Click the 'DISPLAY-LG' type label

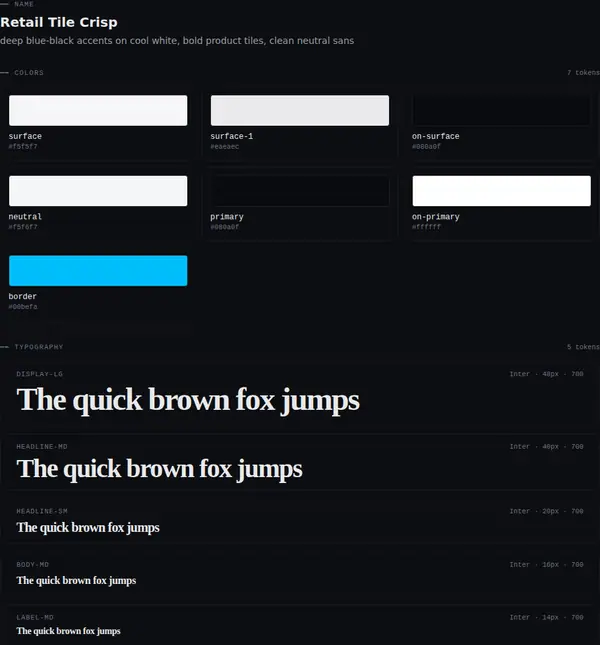39,374
